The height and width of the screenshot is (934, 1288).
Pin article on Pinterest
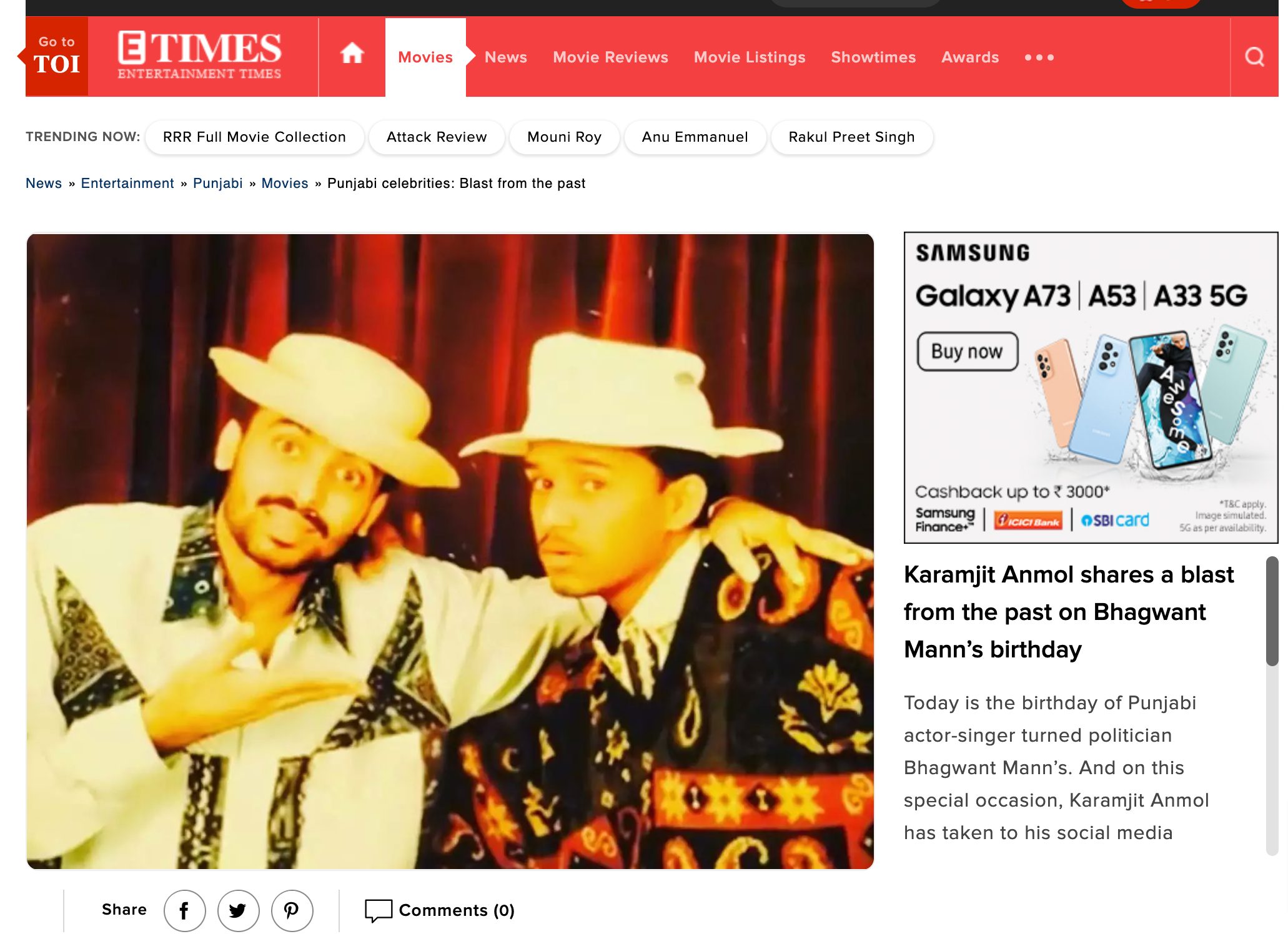coord(292,910)
